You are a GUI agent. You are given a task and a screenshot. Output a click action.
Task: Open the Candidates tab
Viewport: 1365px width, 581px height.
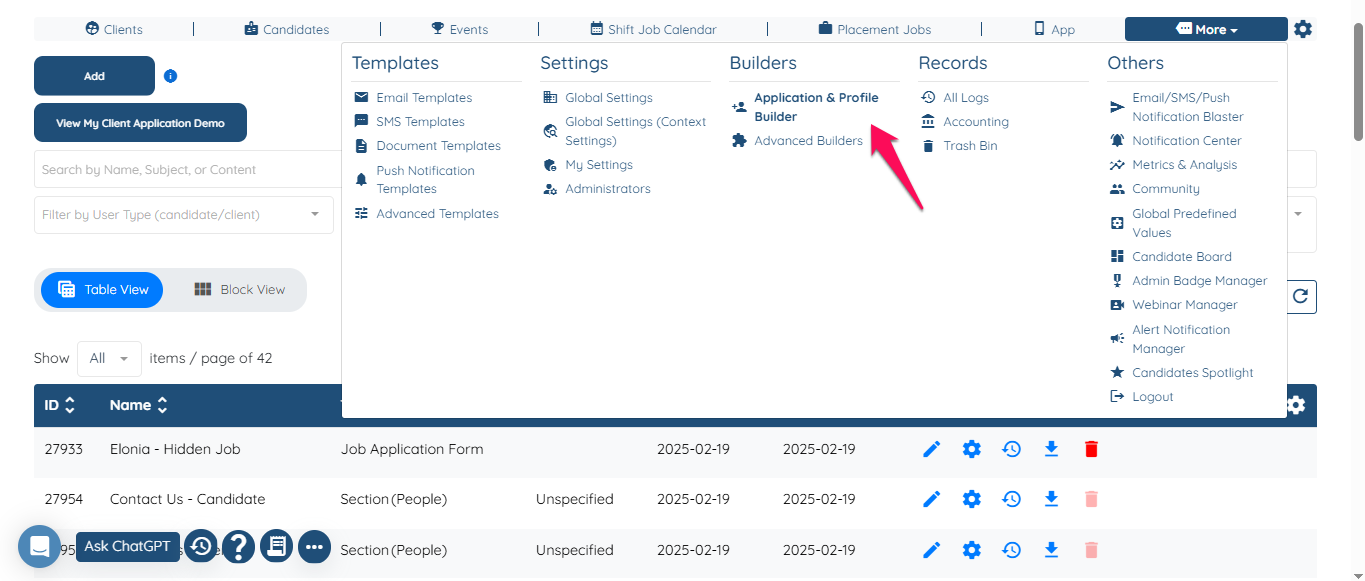click(286, 29)
